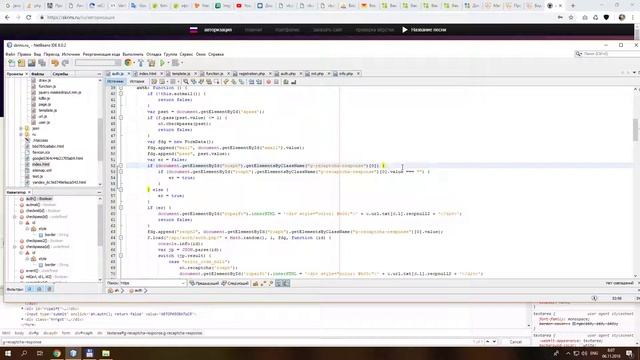Toggle the second option icon after Следующий
Screen dimensions: 640x360
pyautogui.click(x=263, y=283)
